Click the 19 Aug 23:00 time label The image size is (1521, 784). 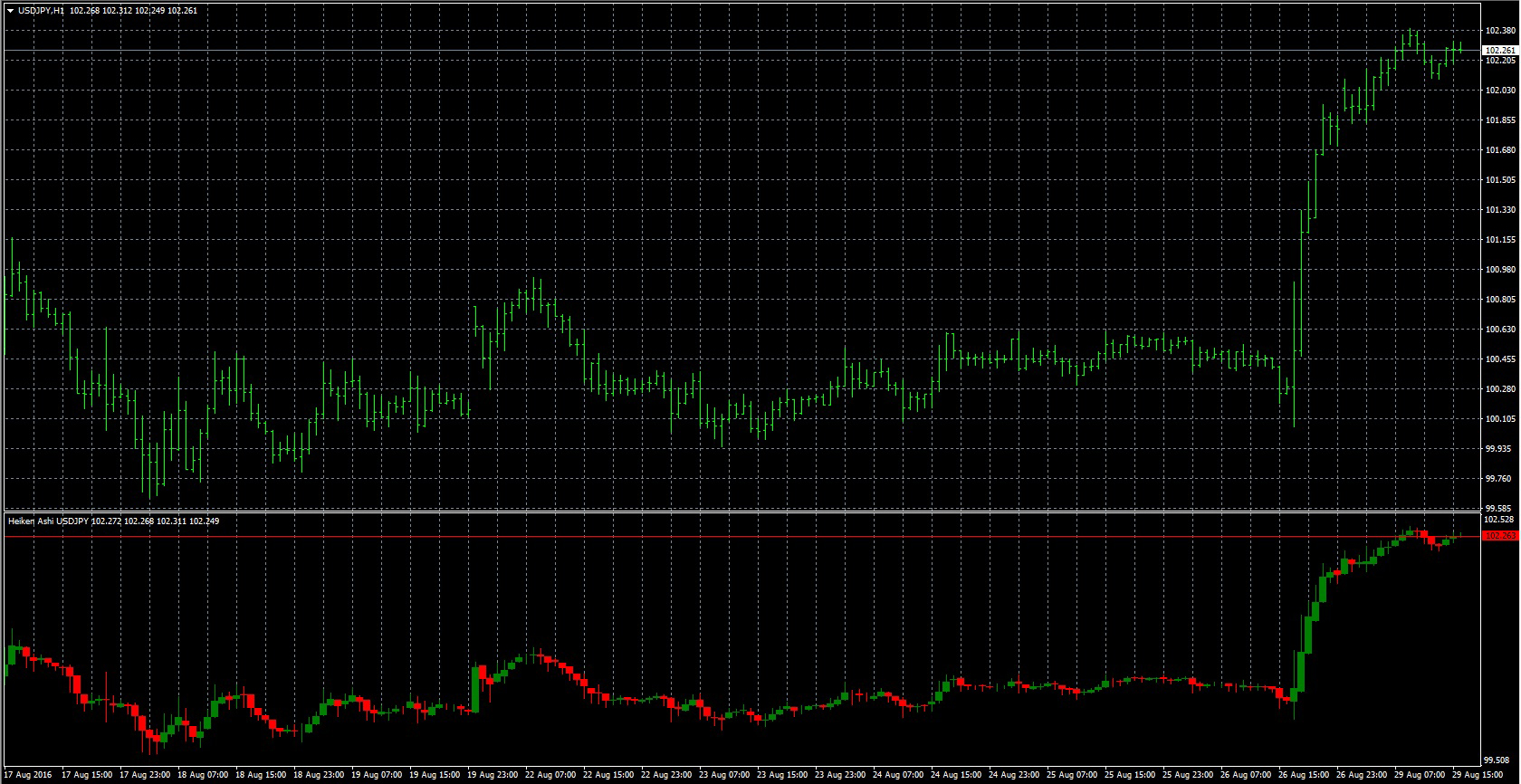pyautogui.click(x=493, y=776)
